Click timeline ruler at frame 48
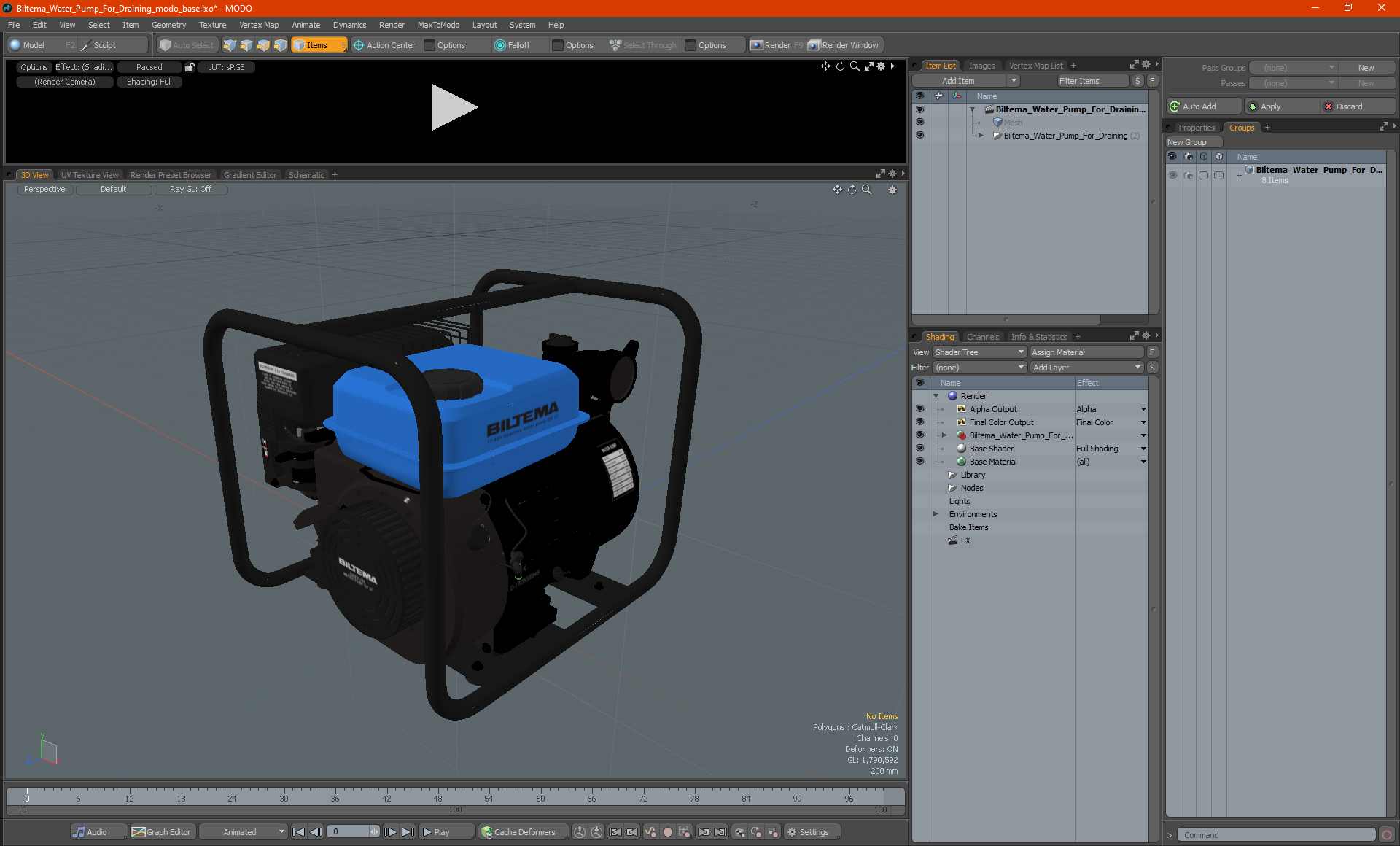 [x=437, y=795]
